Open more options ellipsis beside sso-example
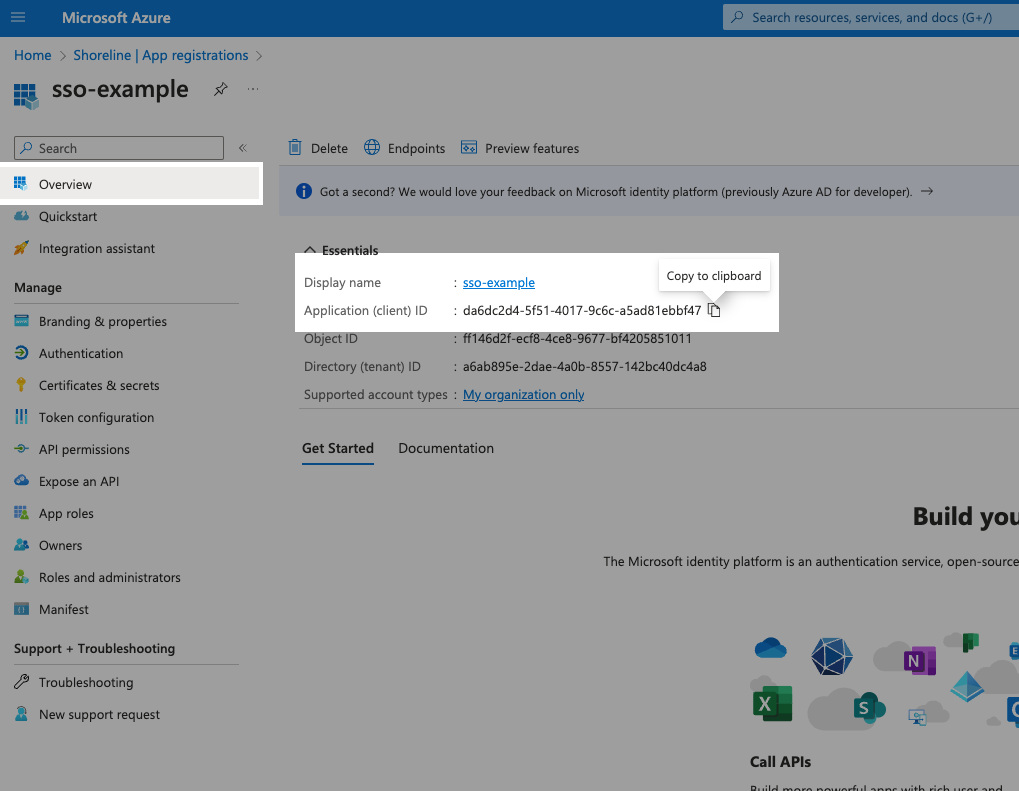 [253, 89]
